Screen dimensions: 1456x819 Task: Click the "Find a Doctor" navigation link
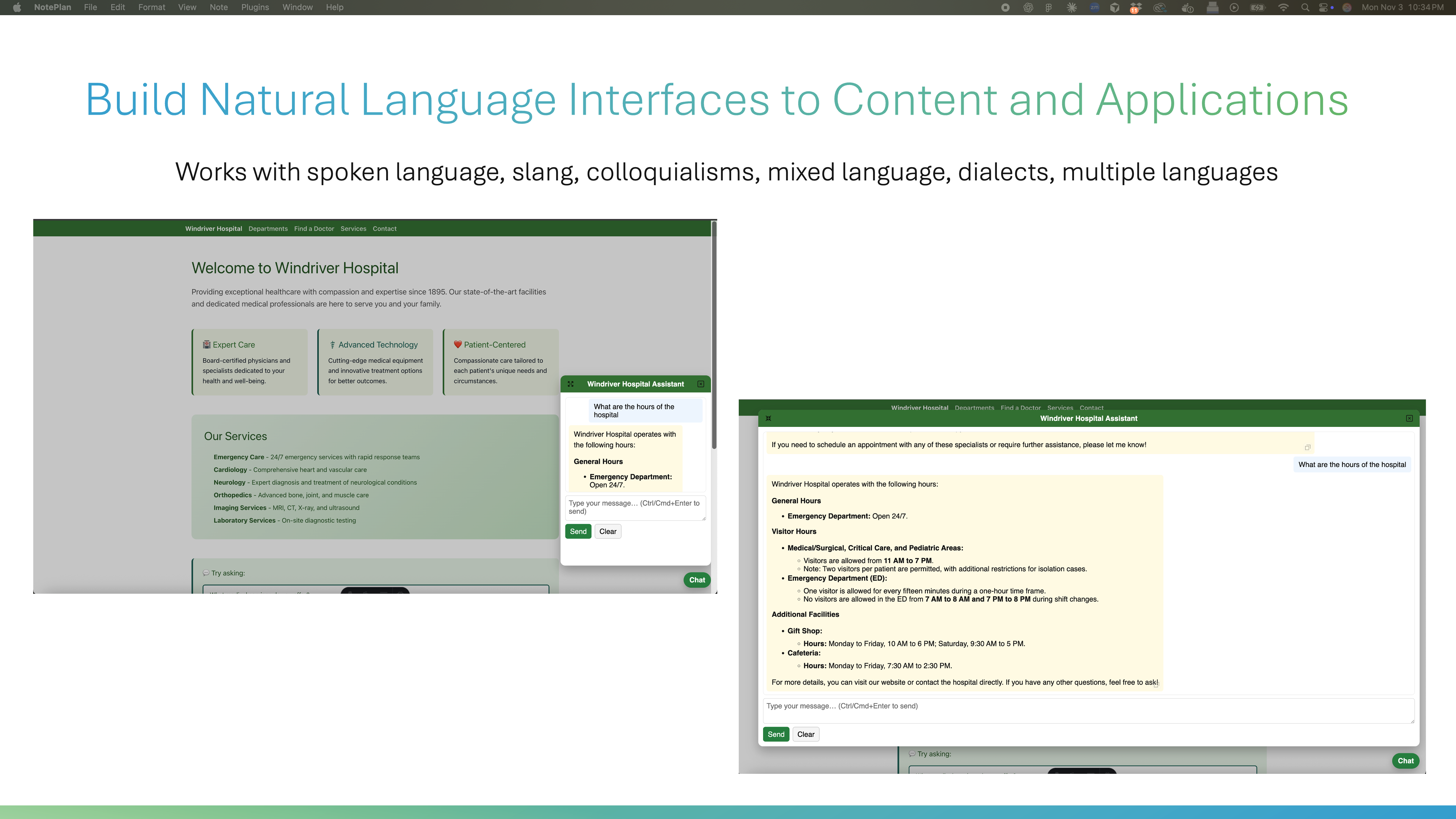point(314,228)
